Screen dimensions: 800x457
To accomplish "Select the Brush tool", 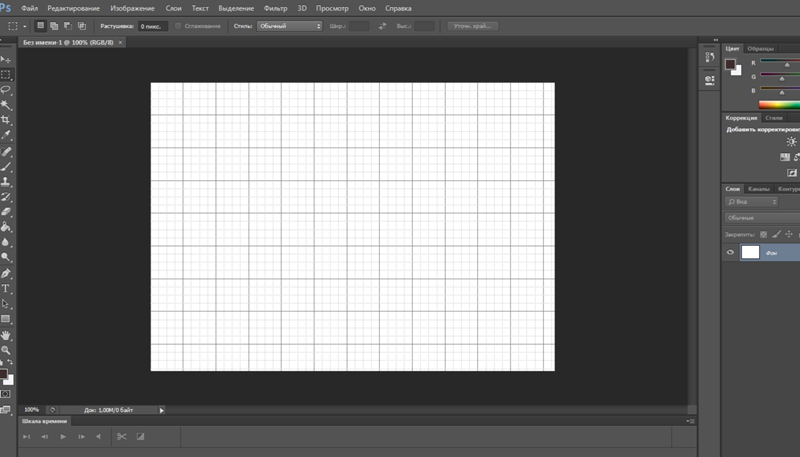I will click(6, 167).
